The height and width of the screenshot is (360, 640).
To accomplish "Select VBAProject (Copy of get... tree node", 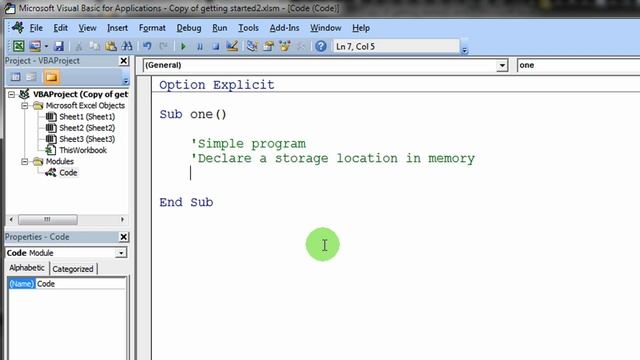I will [80, 94].
